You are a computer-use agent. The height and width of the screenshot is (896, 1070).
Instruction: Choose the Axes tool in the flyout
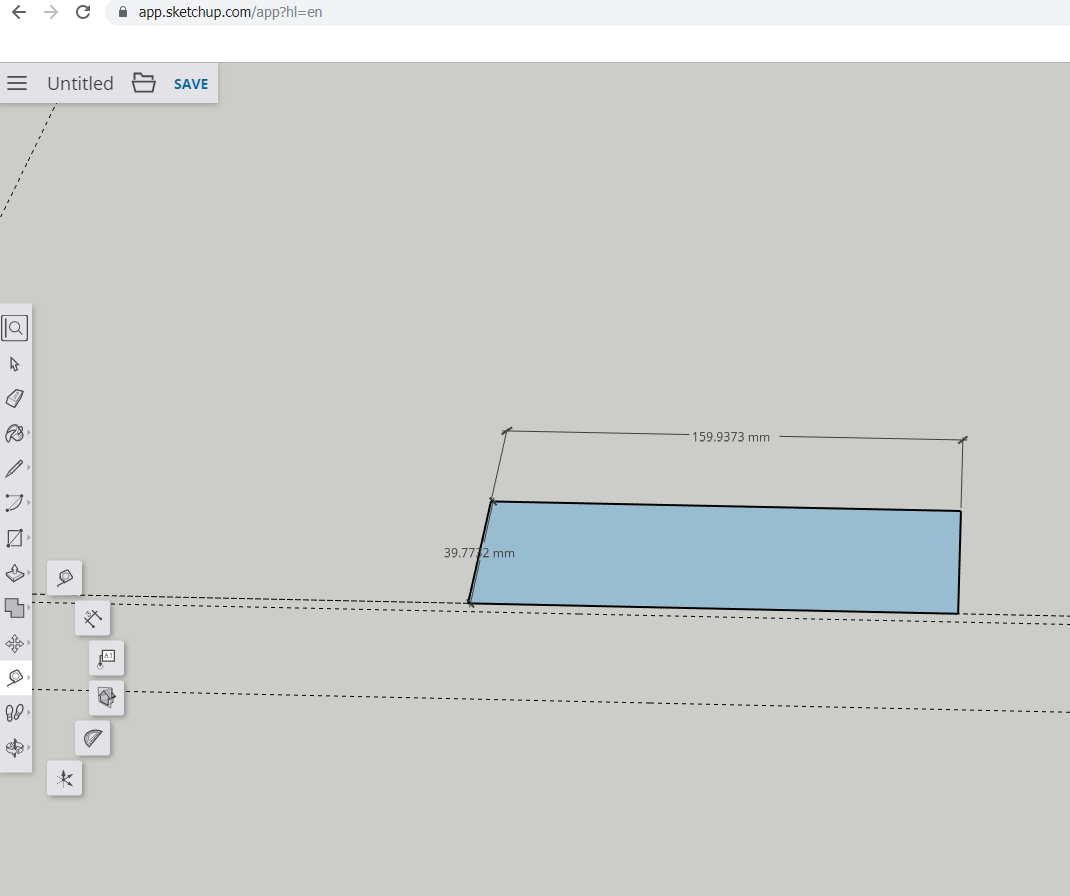(65, 779)
